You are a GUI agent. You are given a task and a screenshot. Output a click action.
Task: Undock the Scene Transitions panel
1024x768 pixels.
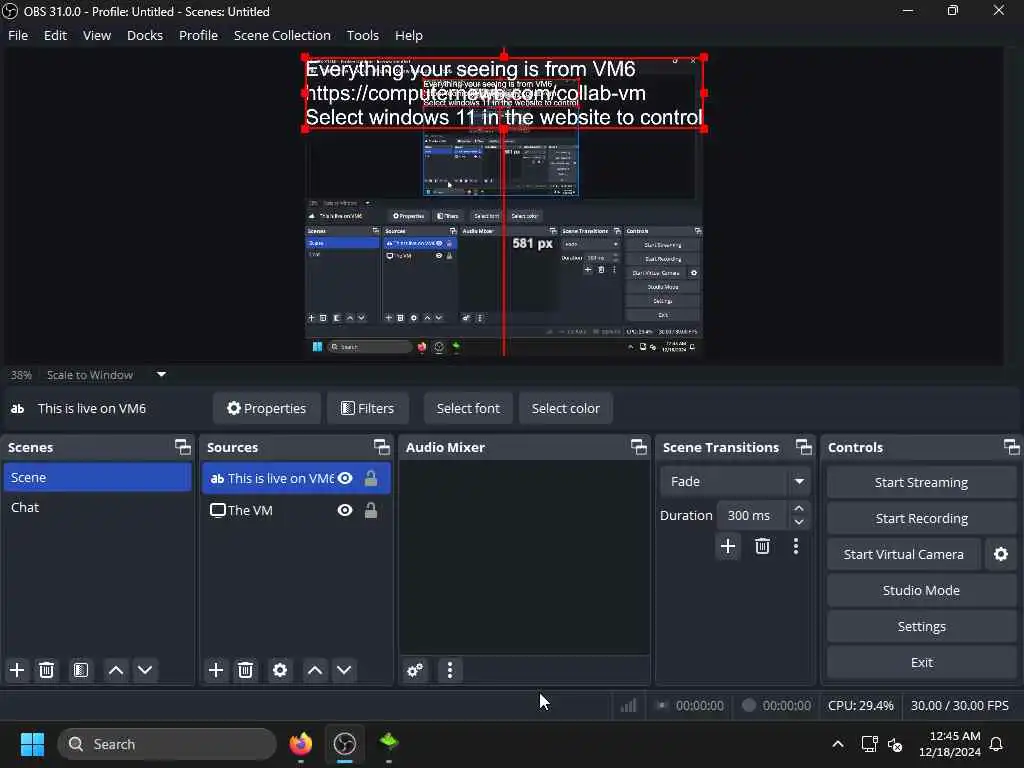tap(804, 447)
